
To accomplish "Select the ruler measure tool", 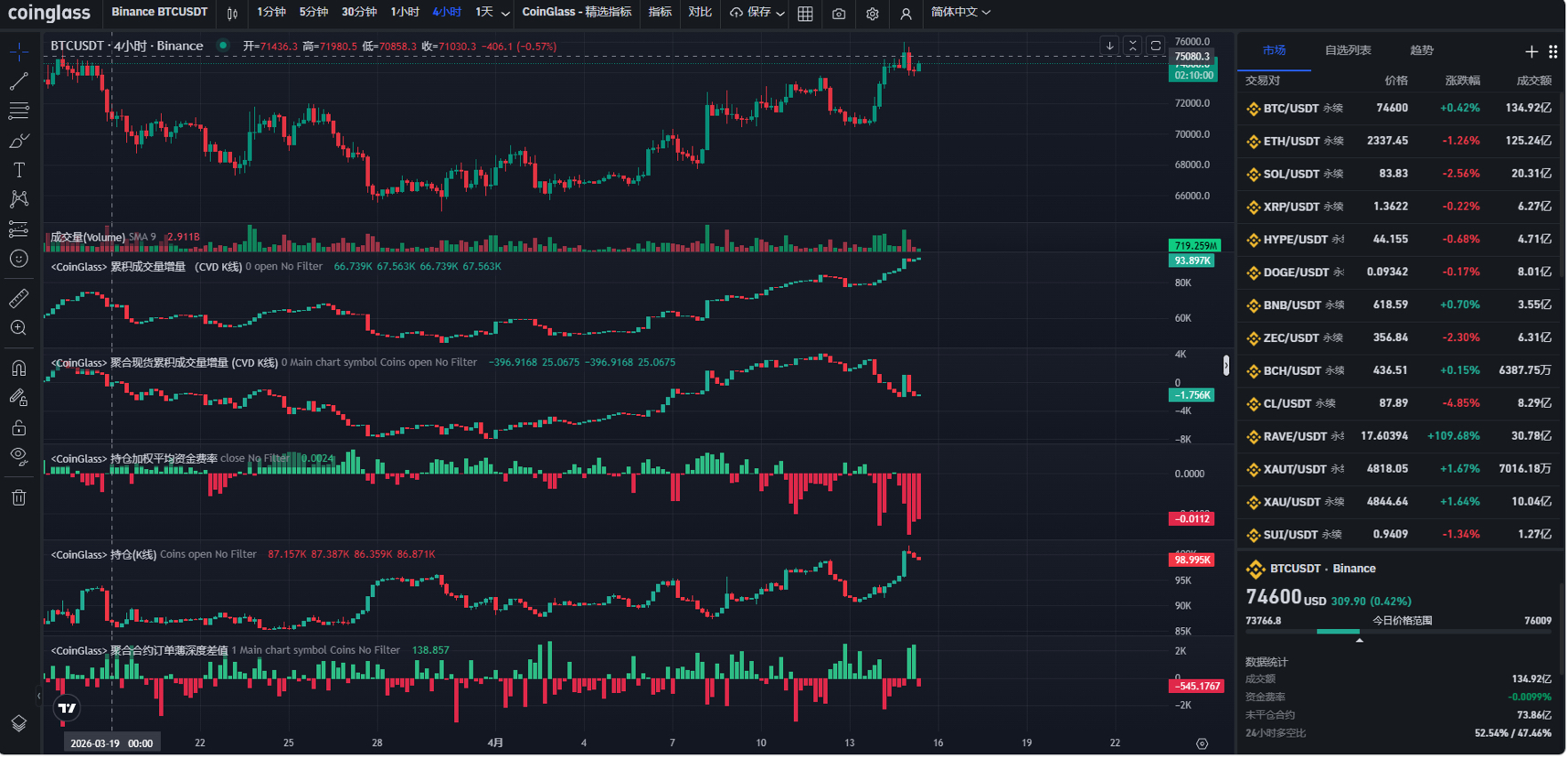I will click(18, 298).
